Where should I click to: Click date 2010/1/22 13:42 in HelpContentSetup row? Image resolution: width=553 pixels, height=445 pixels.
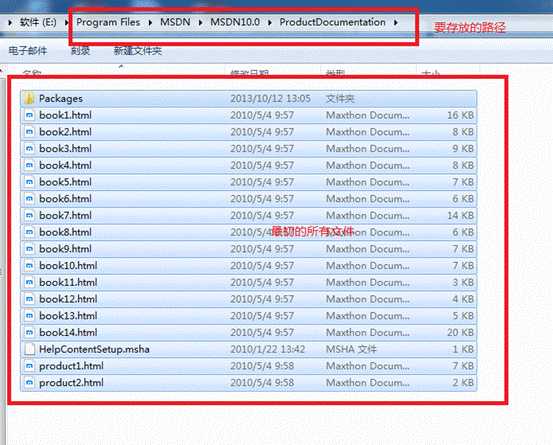pyautogui.click(x=268, y=349)
